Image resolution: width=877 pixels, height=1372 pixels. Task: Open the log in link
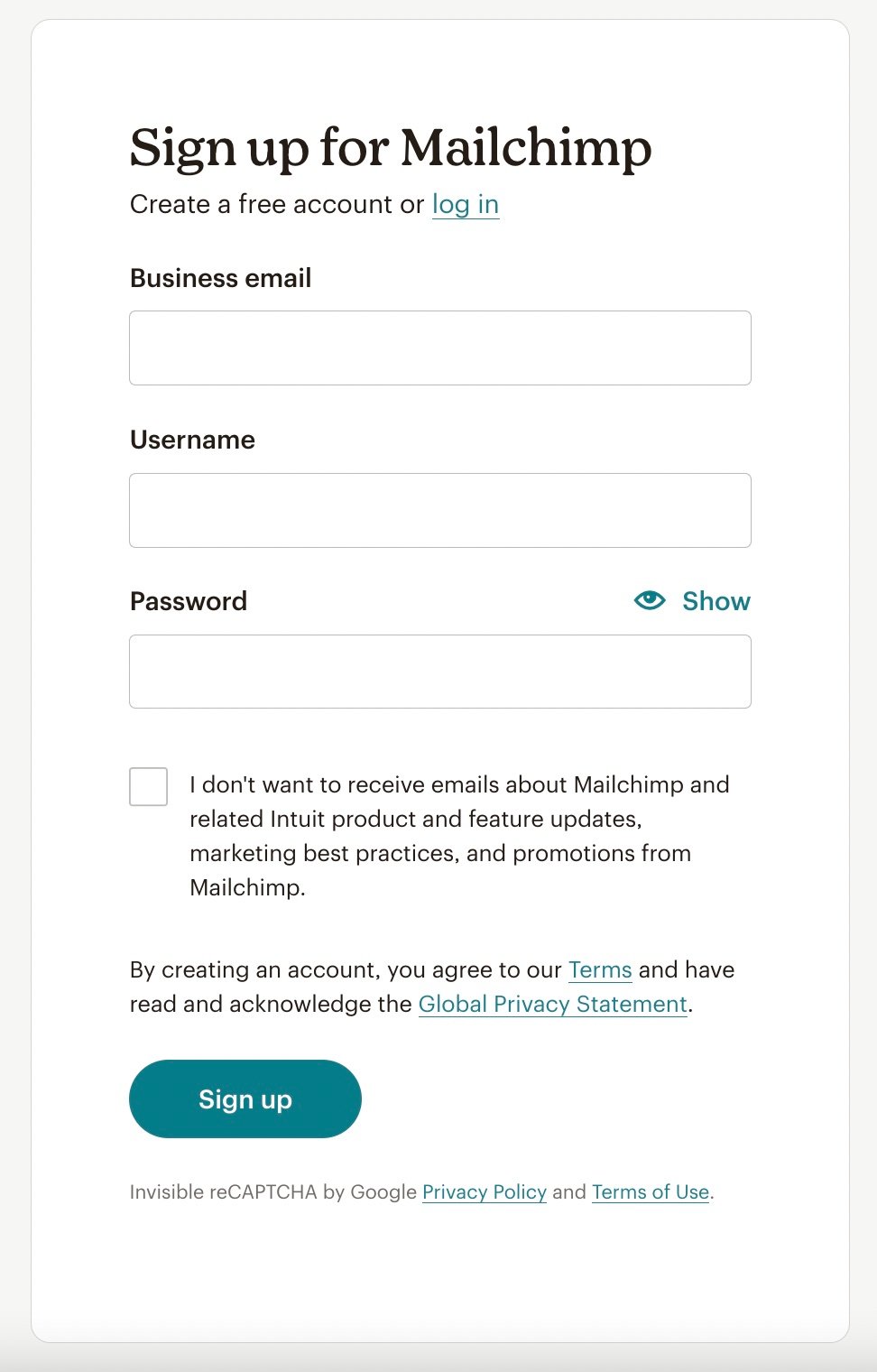coord(465,205)
